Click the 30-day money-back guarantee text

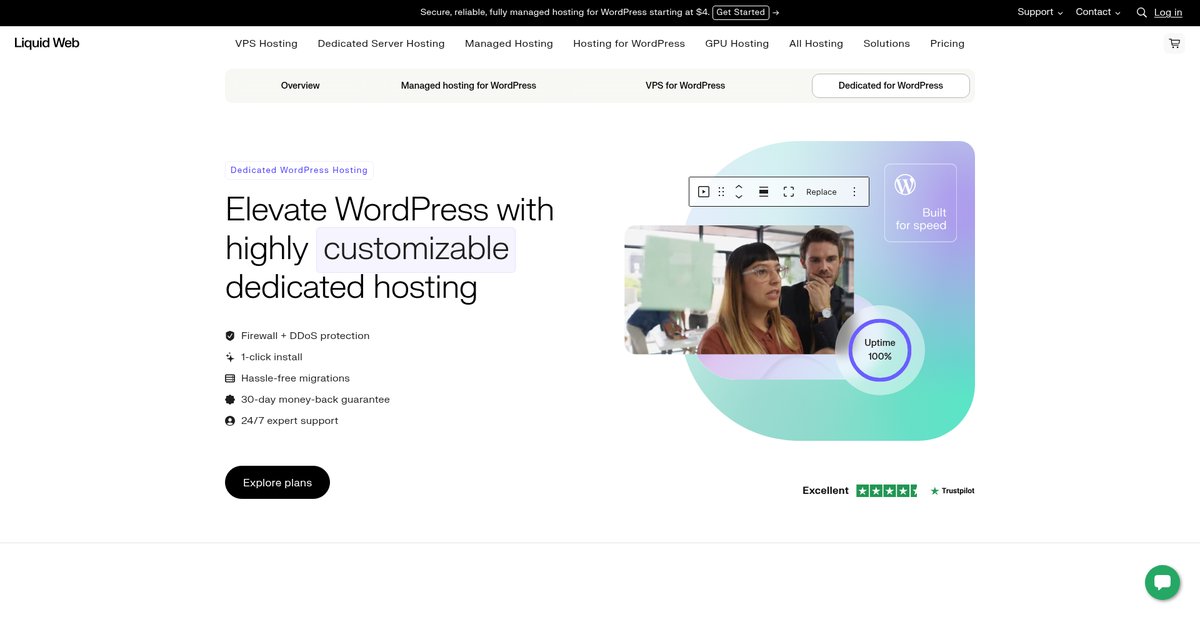[x=316, y=400]
